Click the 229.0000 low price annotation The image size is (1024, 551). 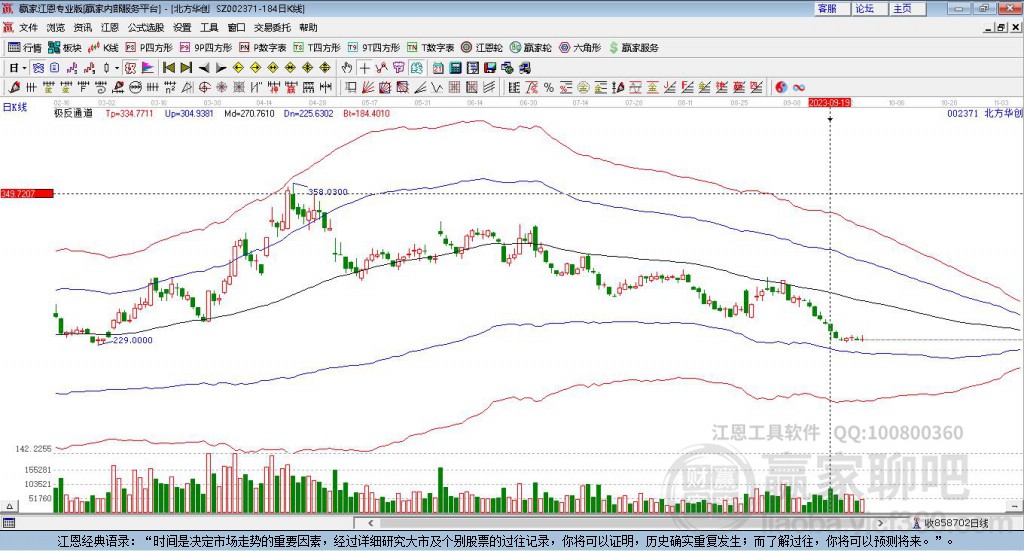tap(133, 340)
